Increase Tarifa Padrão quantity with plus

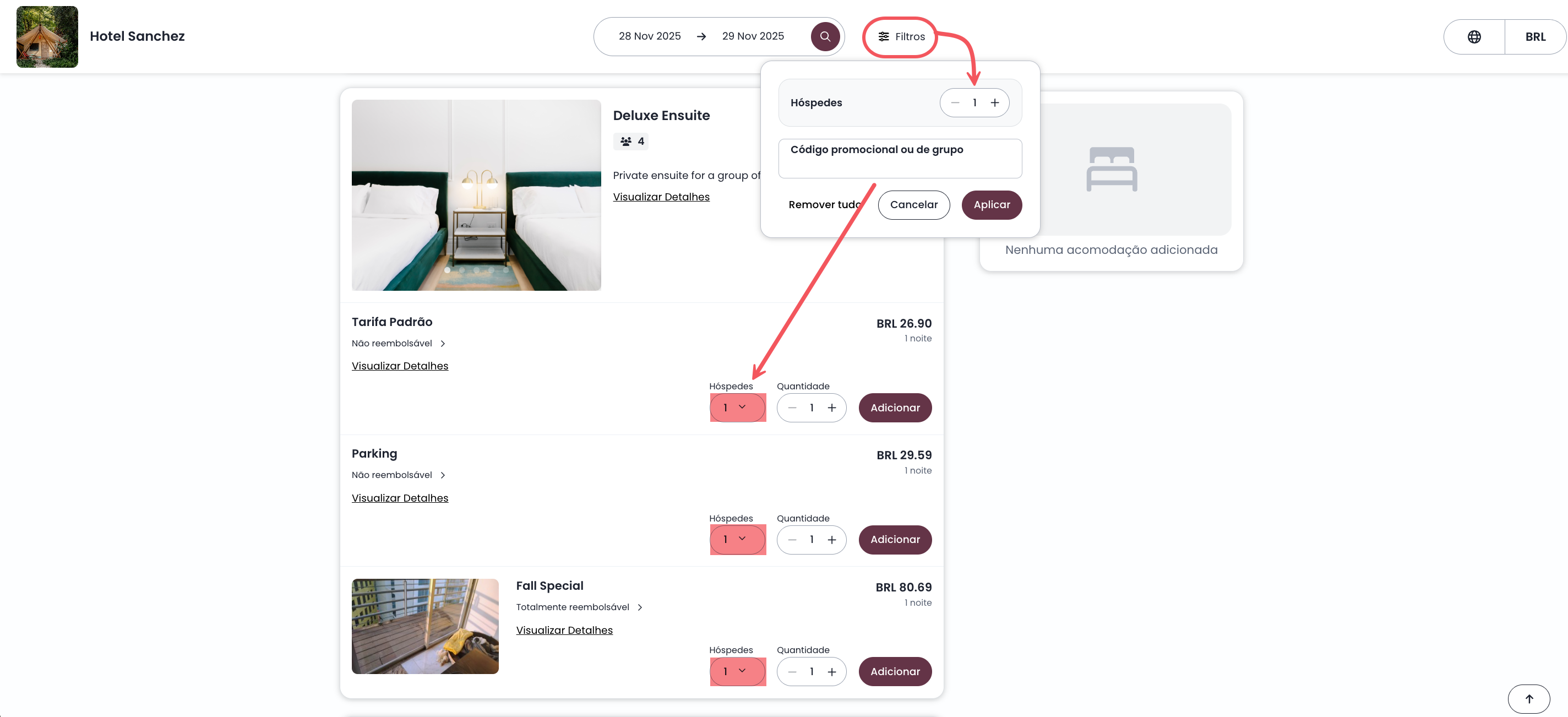[x=831, y=408]
